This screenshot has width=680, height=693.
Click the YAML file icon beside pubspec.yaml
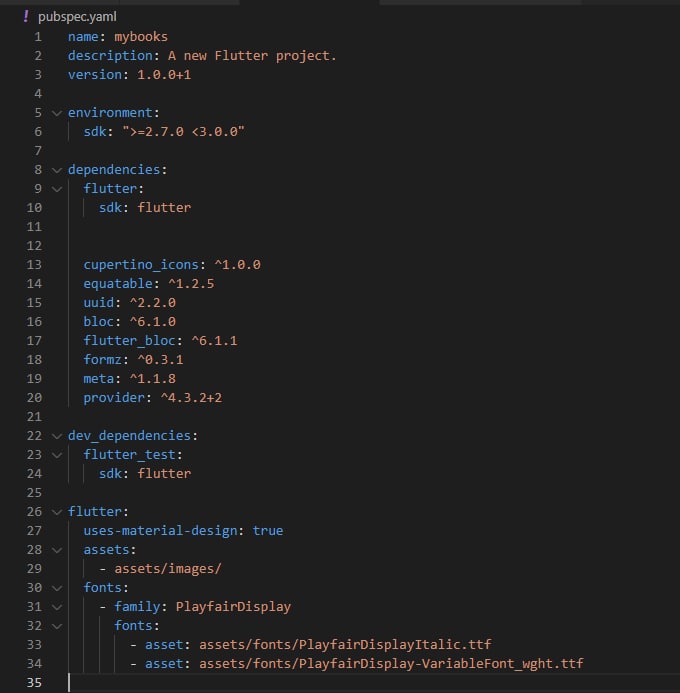26,16
